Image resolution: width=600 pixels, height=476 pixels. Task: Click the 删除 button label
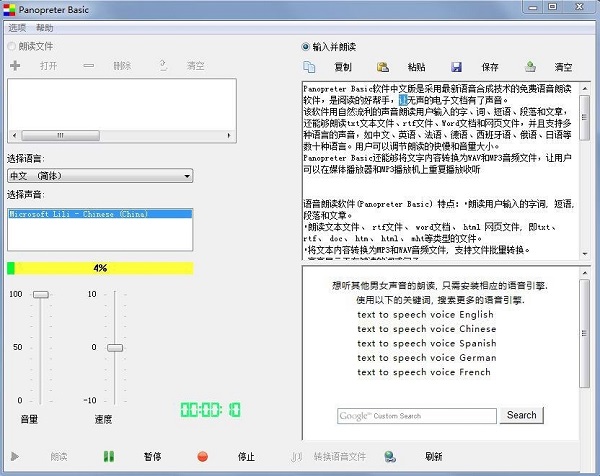[x=122, y=66]
